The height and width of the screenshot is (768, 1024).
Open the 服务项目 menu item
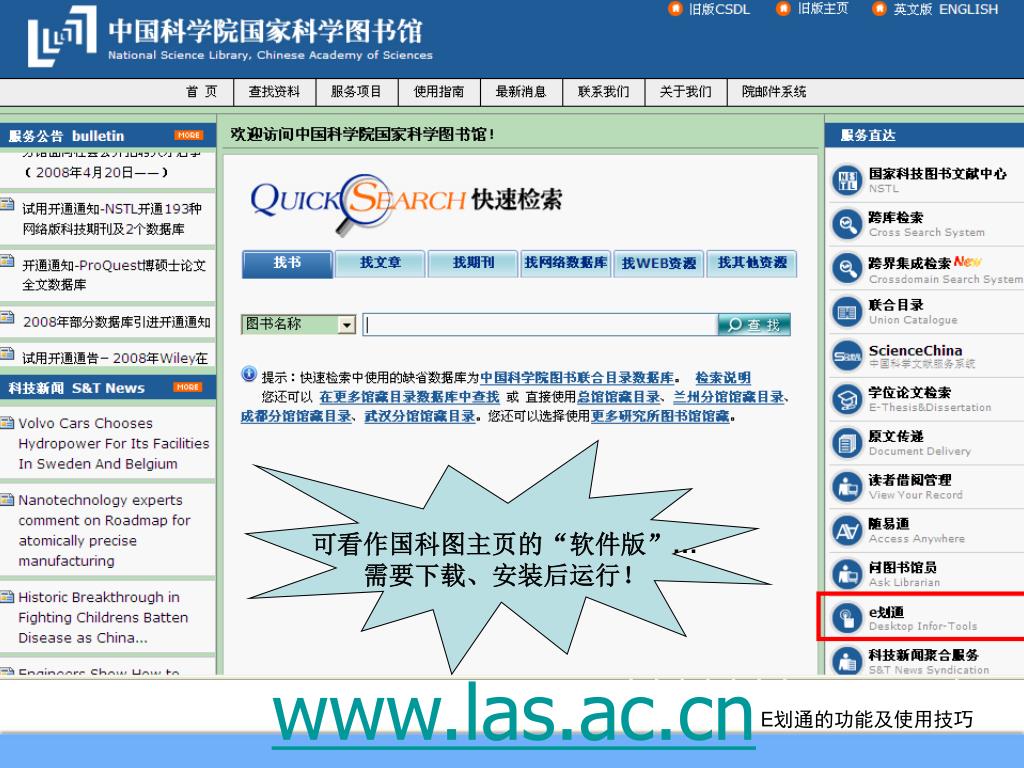pyautogui.click(x=357, y=91)
